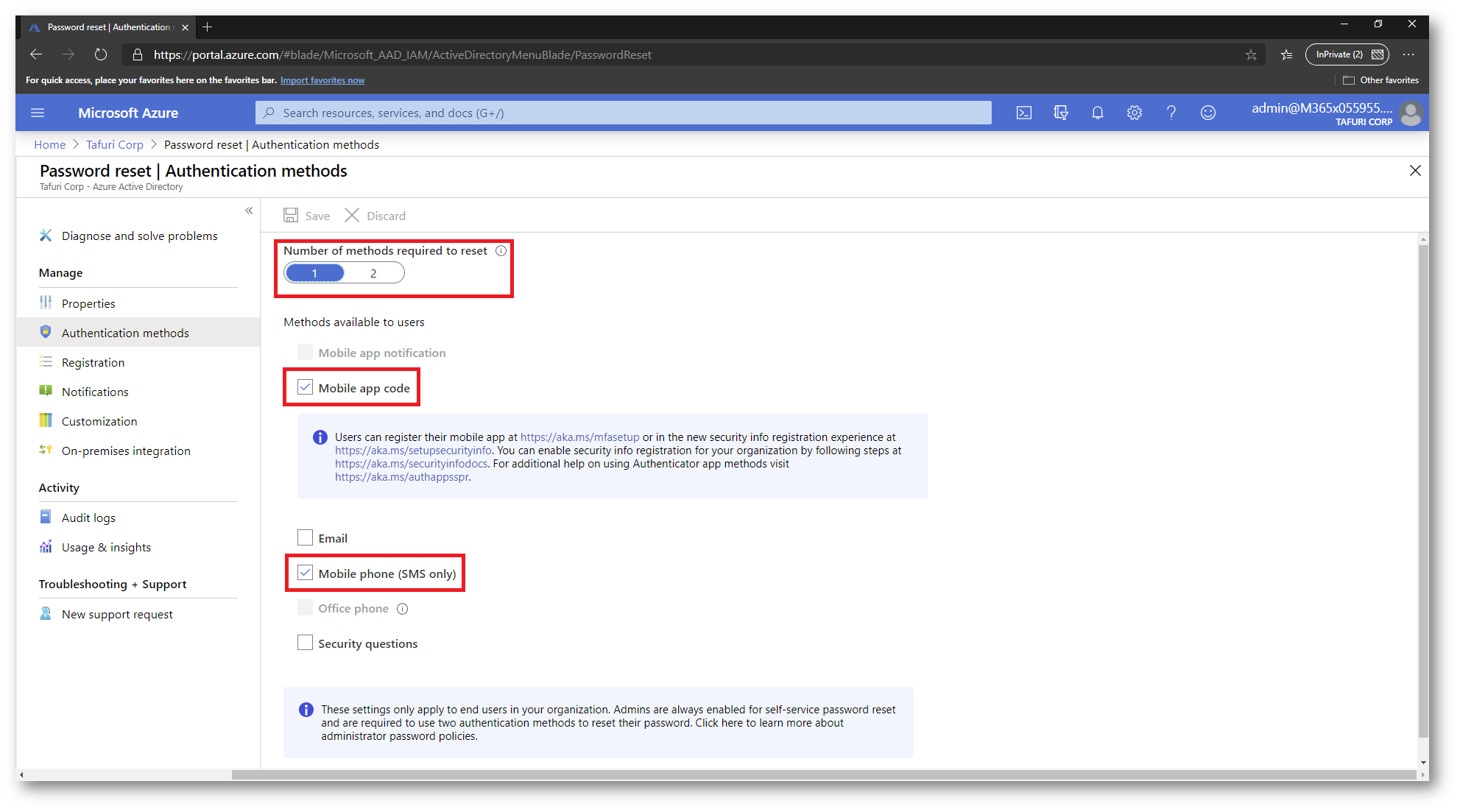Enable the Email checkbox
This screenshot has width=1460, height=812.
[305, 537]
